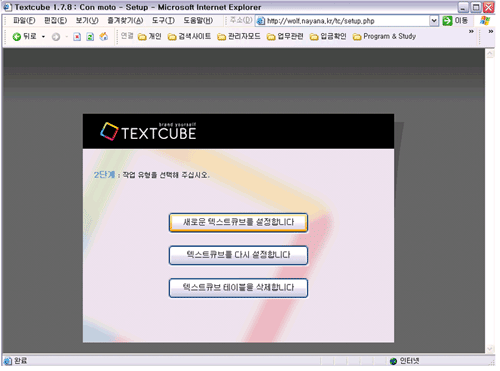This screenshot has height=371, width=500.
Task: Open the 입금확인 links folder
Action: 328,36
